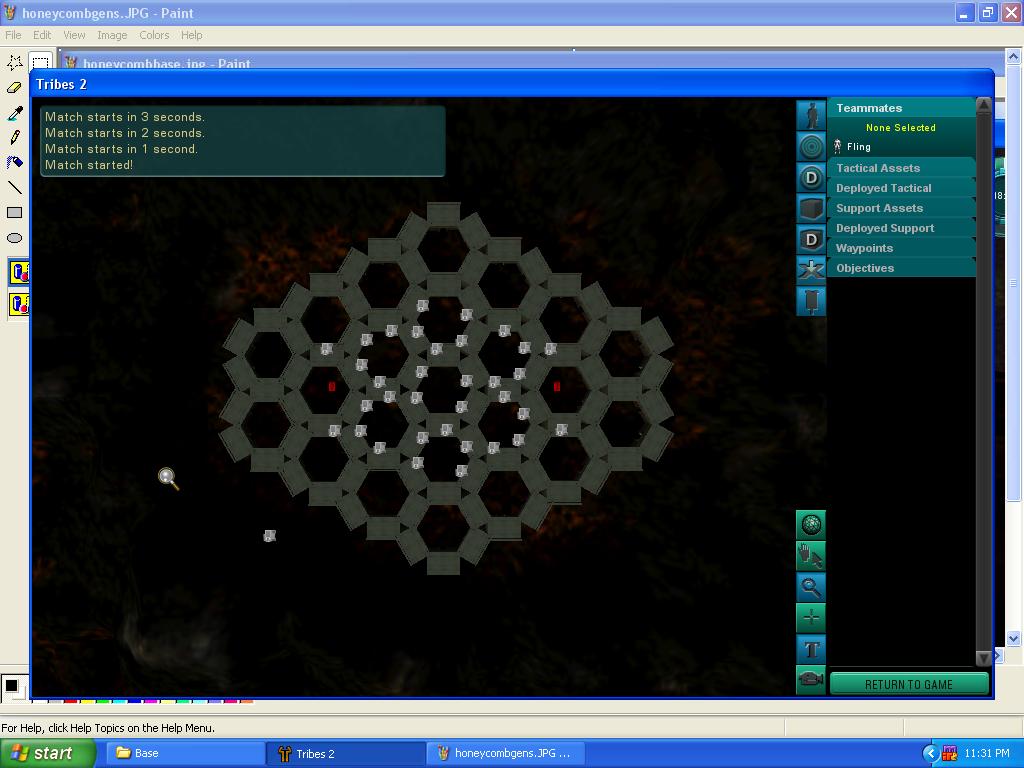Open the Help menu
The height and width of the screenshot is (768, 1024).
191,35
